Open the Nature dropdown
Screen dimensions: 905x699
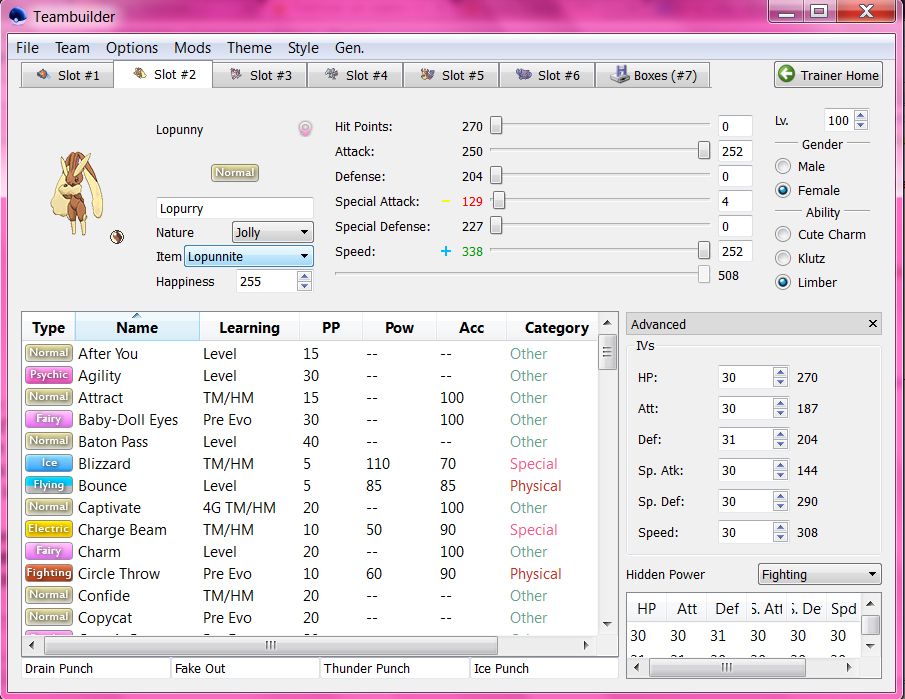click(x=272, y=232)
